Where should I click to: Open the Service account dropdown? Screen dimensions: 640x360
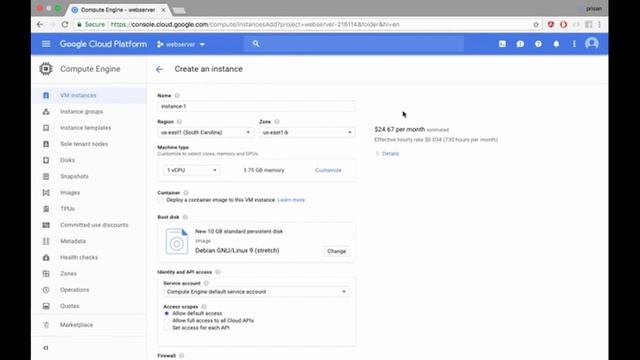256,292
